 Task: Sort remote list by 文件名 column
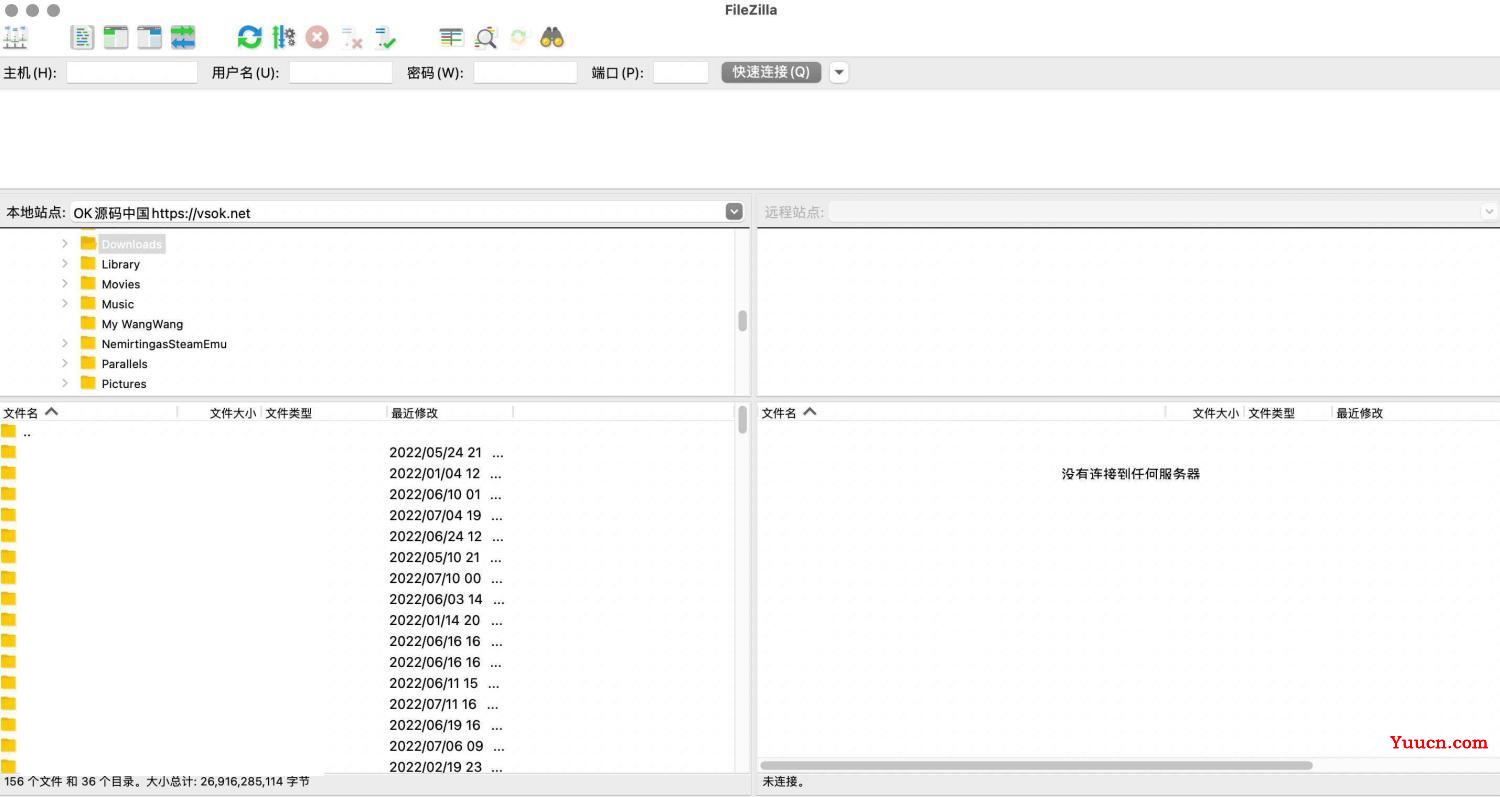(x=962, y=412)
